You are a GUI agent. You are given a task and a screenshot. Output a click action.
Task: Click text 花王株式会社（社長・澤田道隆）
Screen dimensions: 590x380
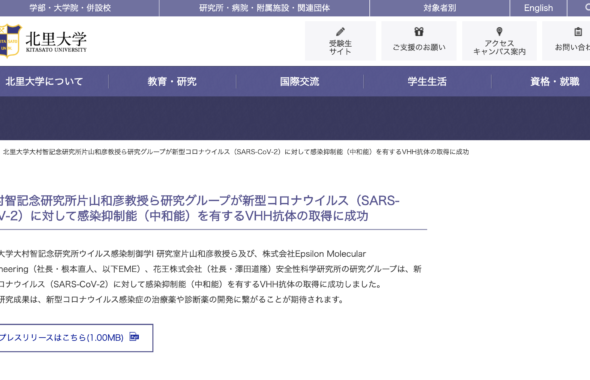[212, 269]
